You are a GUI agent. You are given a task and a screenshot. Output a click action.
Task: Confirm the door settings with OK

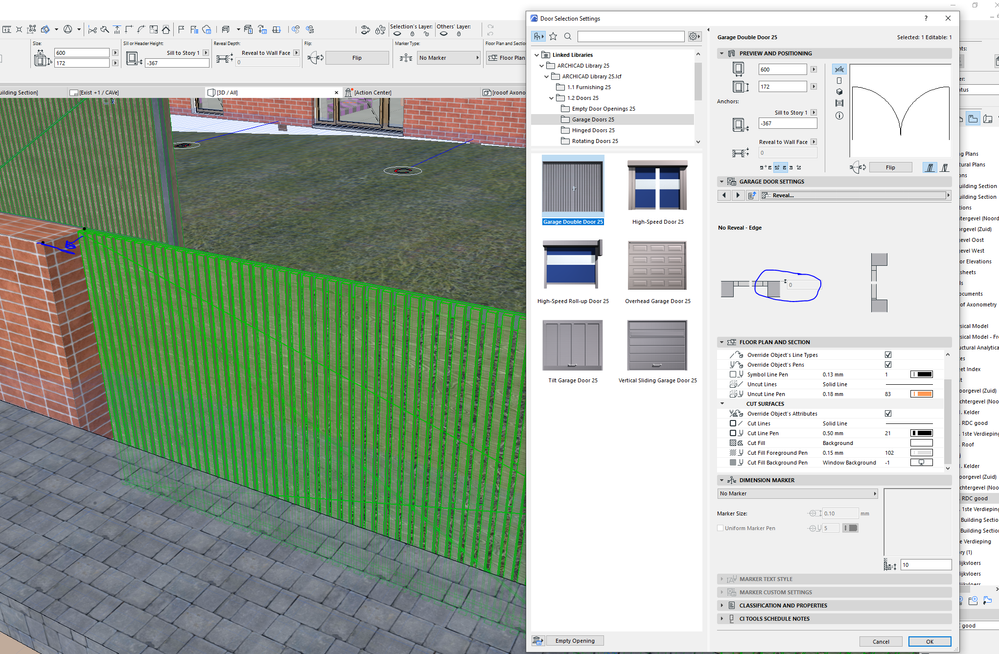930,641
